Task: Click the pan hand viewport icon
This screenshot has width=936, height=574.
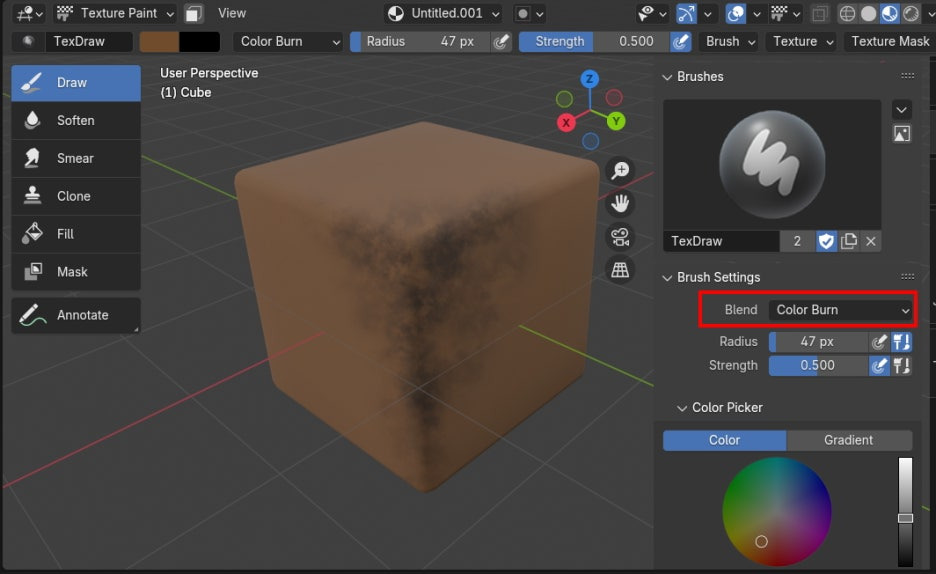Action: (620, 203)
